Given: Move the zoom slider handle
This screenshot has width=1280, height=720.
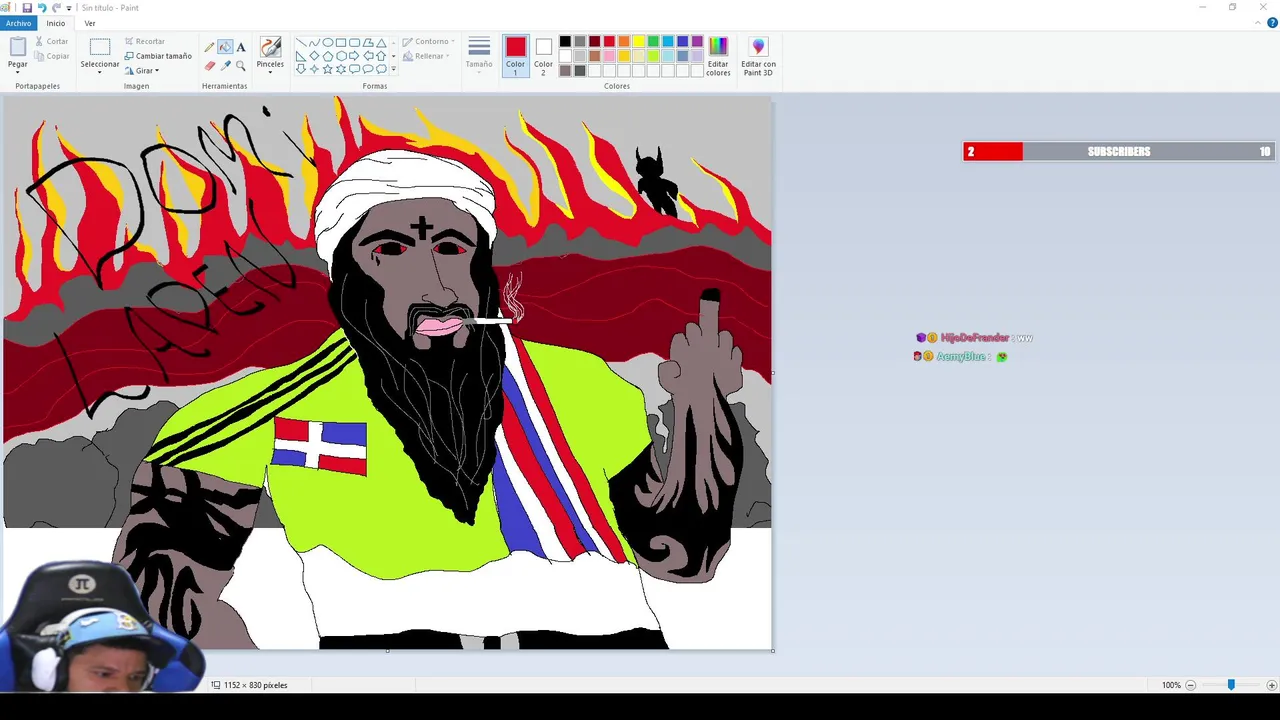Looking at the screenshot, I should pos(1231,685).
